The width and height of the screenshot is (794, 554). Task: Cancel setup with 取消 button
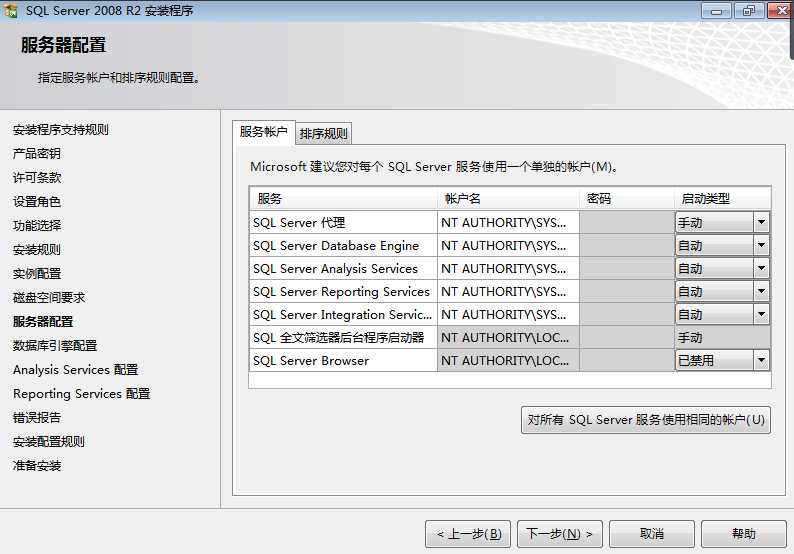click(x=652, y=534)
